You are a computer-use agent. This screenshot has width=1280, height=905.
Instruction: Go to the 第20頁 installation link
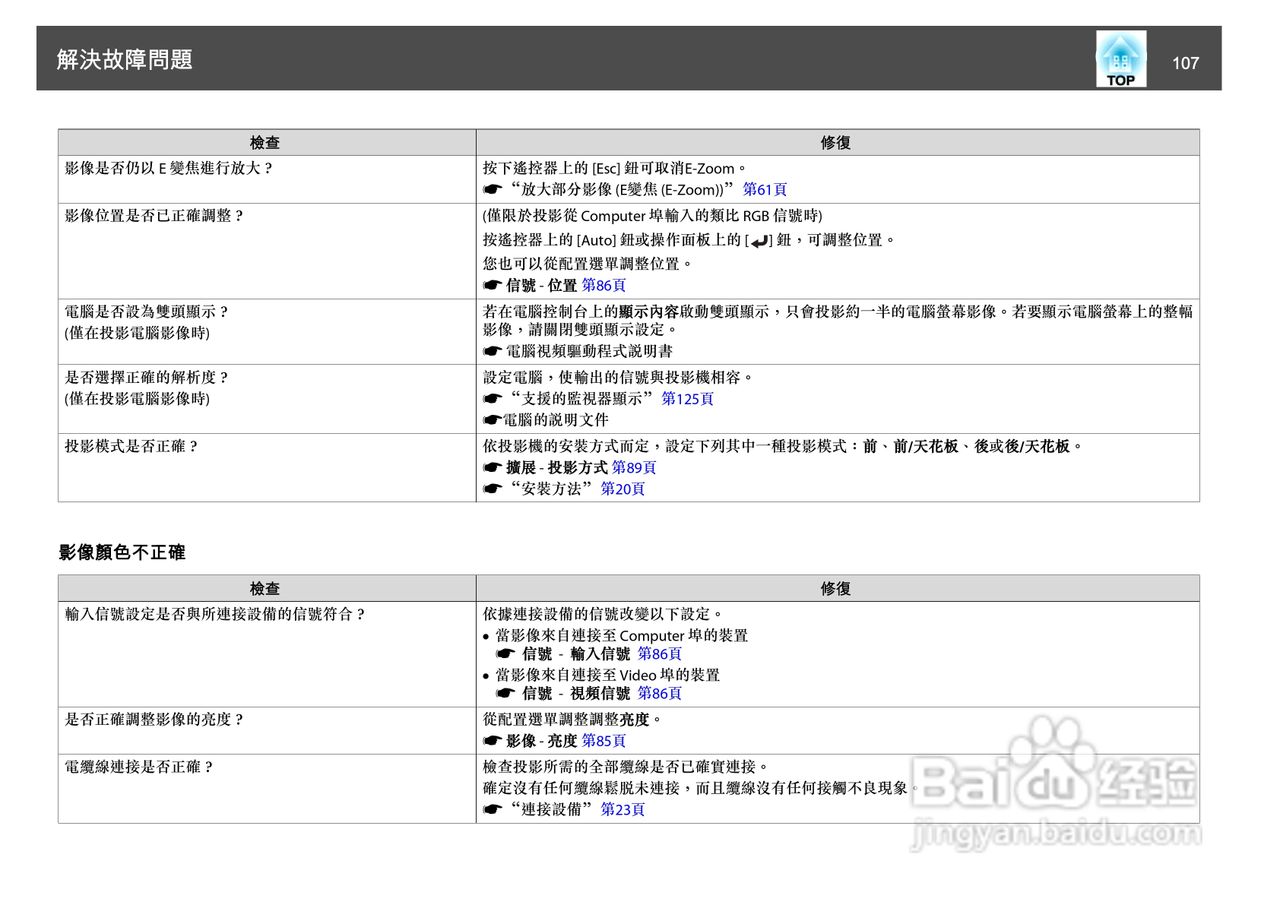pyautogui.click(x=623, y=488)
